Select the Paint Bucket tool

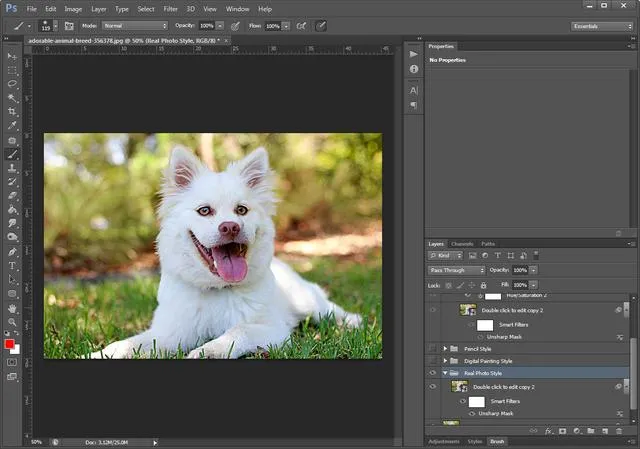click(12, 209)
